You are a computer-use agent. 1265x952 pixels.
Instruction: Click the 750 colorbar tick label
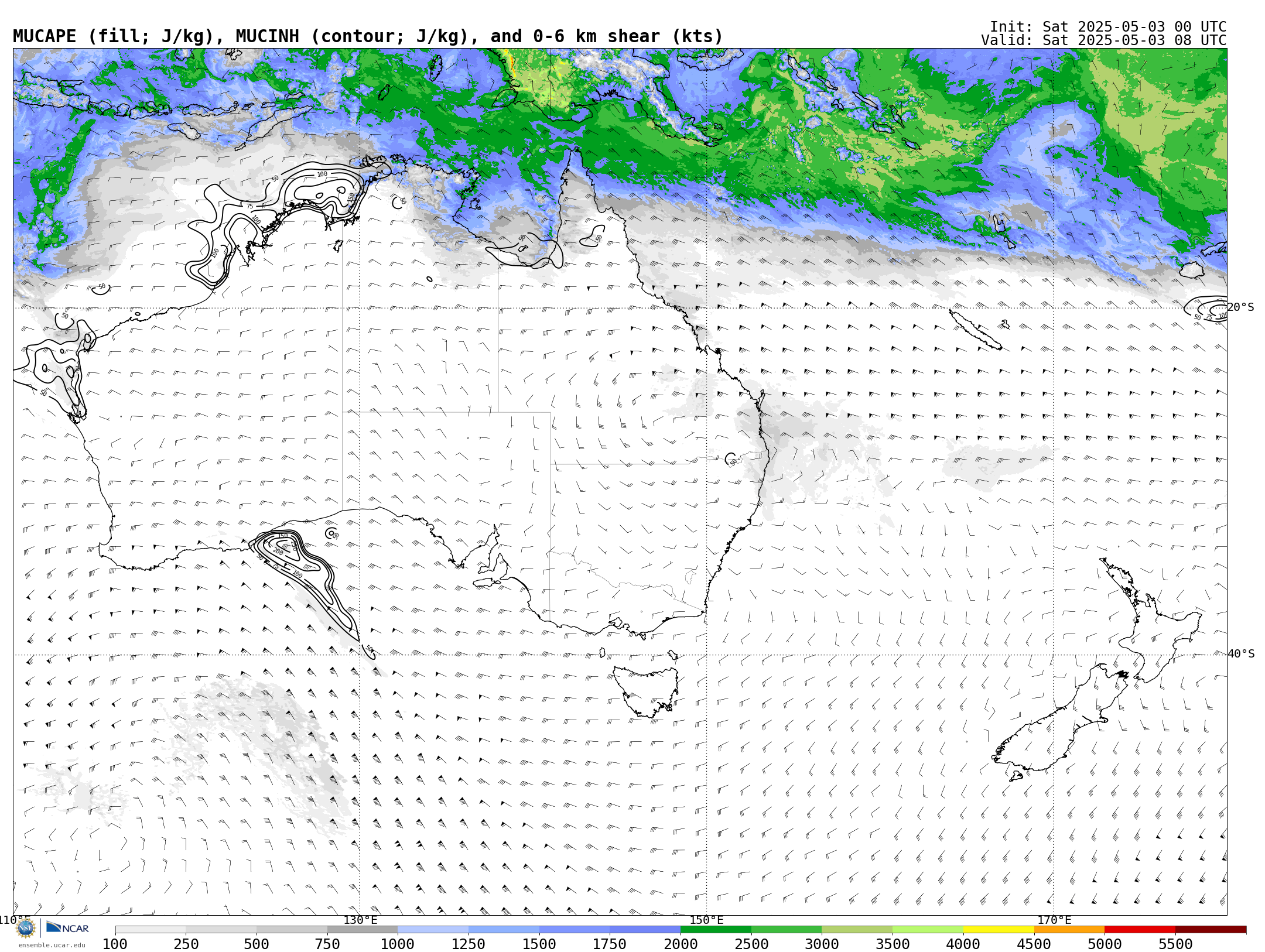pos(327,944)
